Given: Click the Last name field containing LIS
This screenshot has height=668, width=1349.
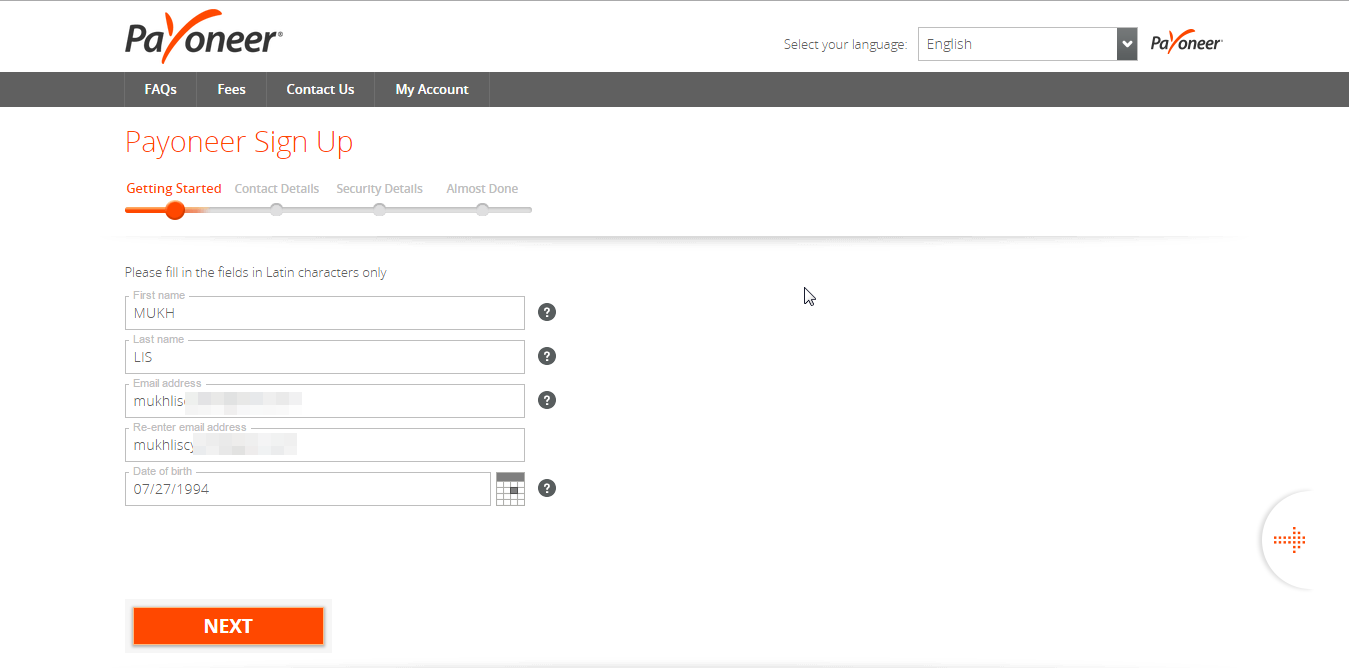Looking at the screenshot, I should click(325, 357).
